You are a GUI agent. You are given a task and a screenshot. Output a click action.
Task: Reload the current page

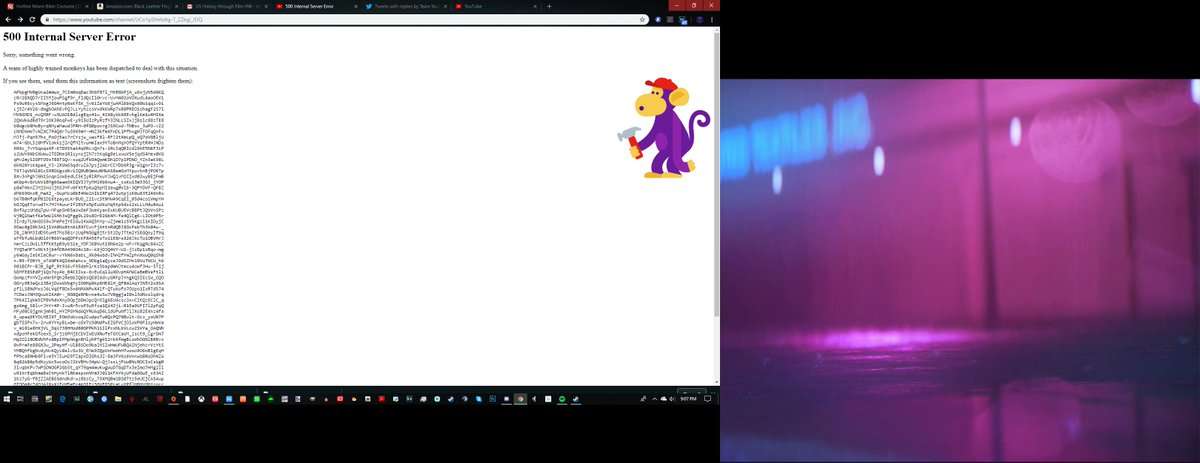(34, 19)
